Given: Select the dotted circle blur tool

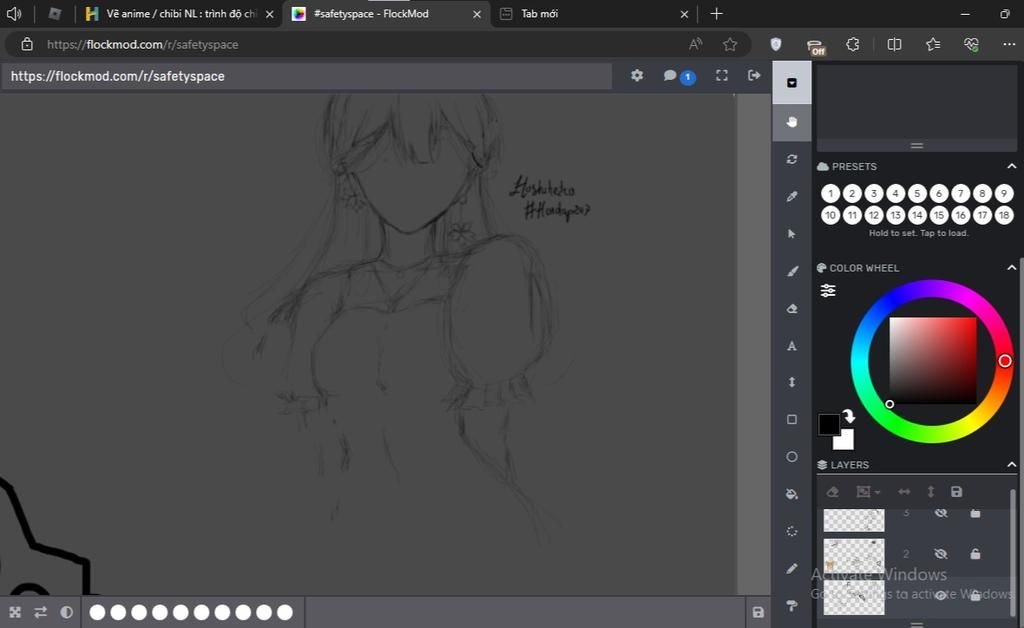Looking at the screenshot, I should point(792,531).
